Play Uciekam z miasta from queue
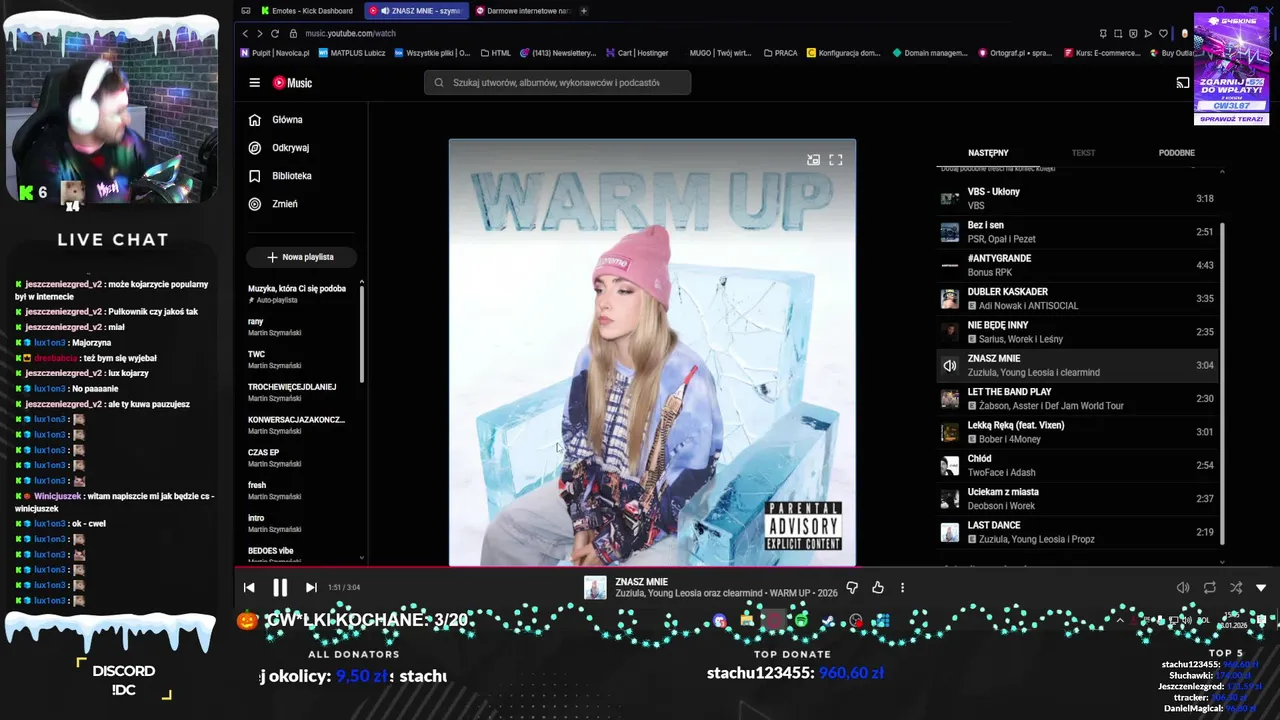Image resolution: width=1280 pixels, height=720 pixels. coord(1078,499)
